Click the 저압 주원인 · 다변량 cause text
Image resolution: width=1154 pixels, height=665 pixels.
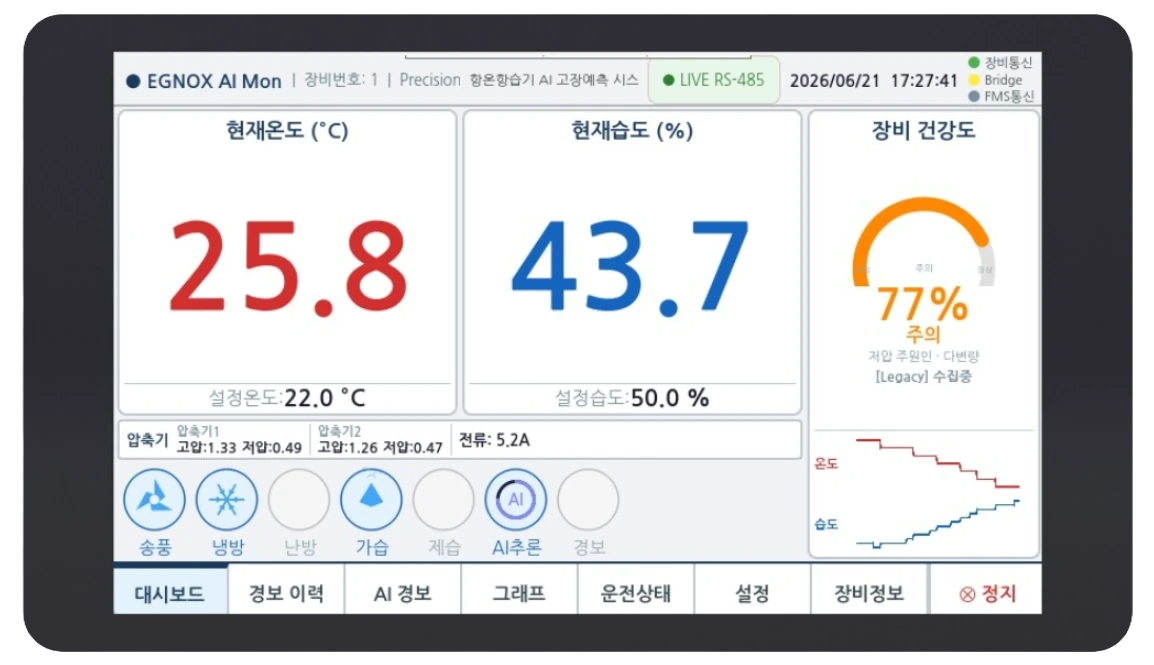[x=924, y=356]
